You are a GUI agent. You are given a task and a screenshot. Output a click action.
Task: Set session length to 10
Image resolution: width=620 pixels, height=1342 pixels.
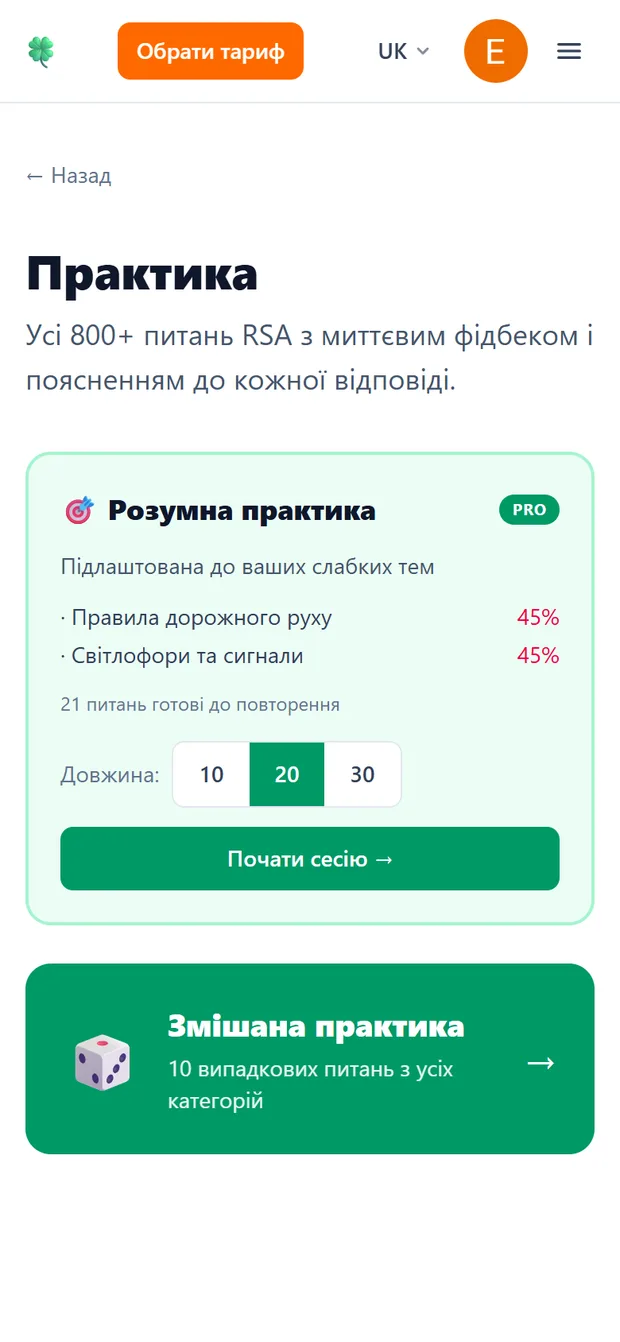211,774
